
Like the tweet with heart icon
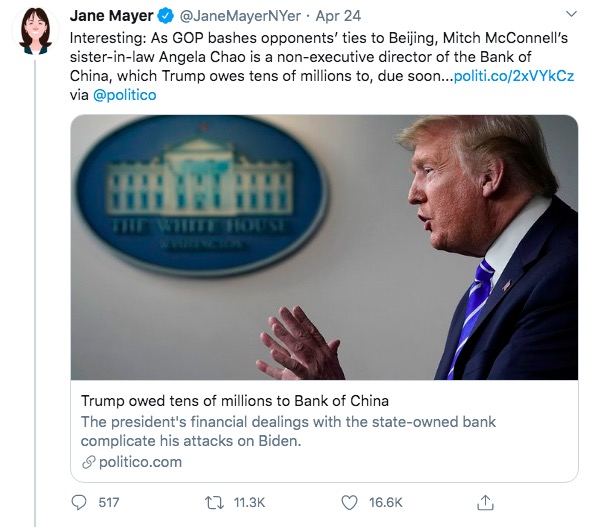tap(349, 503)
